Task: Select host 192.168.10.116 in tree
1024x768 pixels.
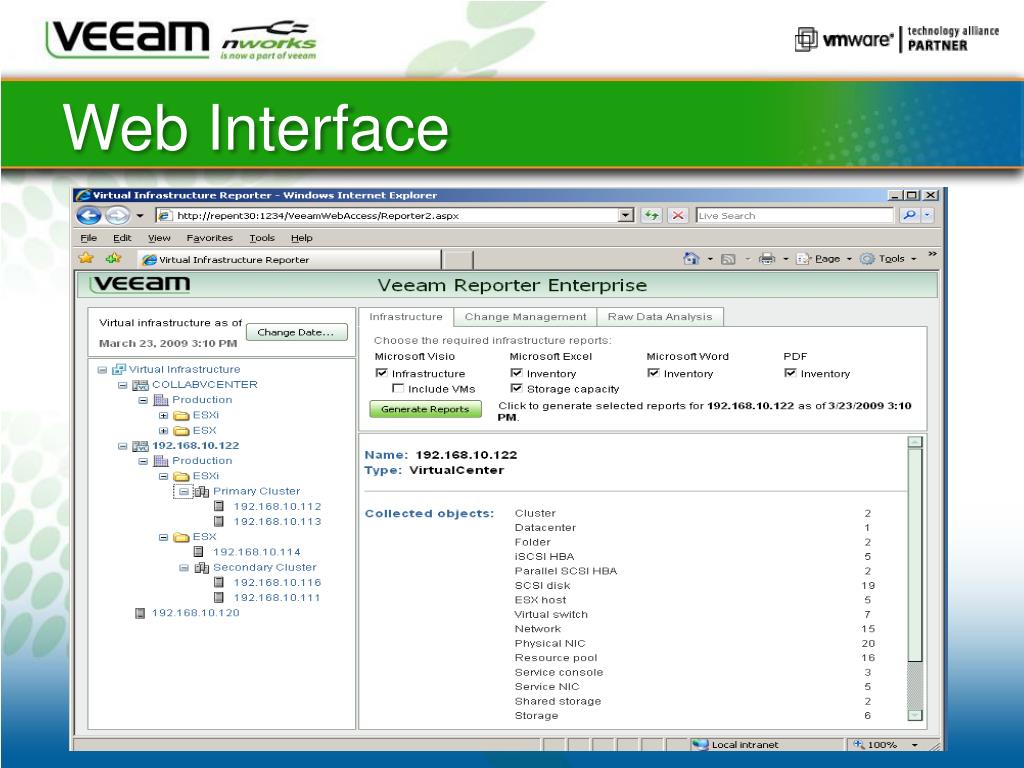Action: [x=278, y=583]
